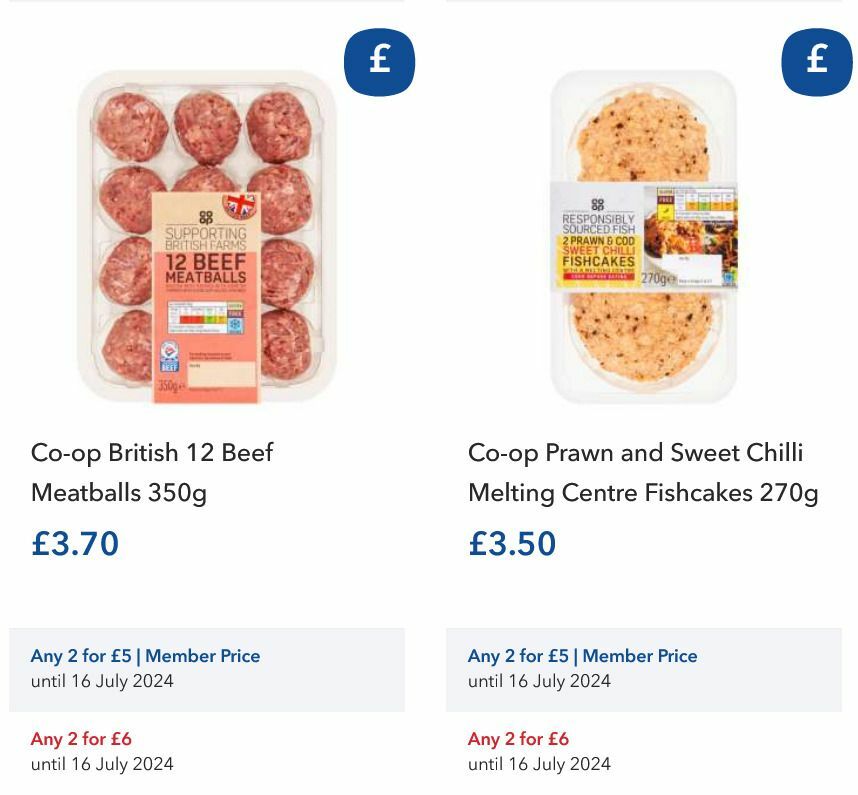Image resolution: width=858 pixels, height=795 pixels.
Task: Click the 350g weight text on the meatballs label
Action: [171, 381]
